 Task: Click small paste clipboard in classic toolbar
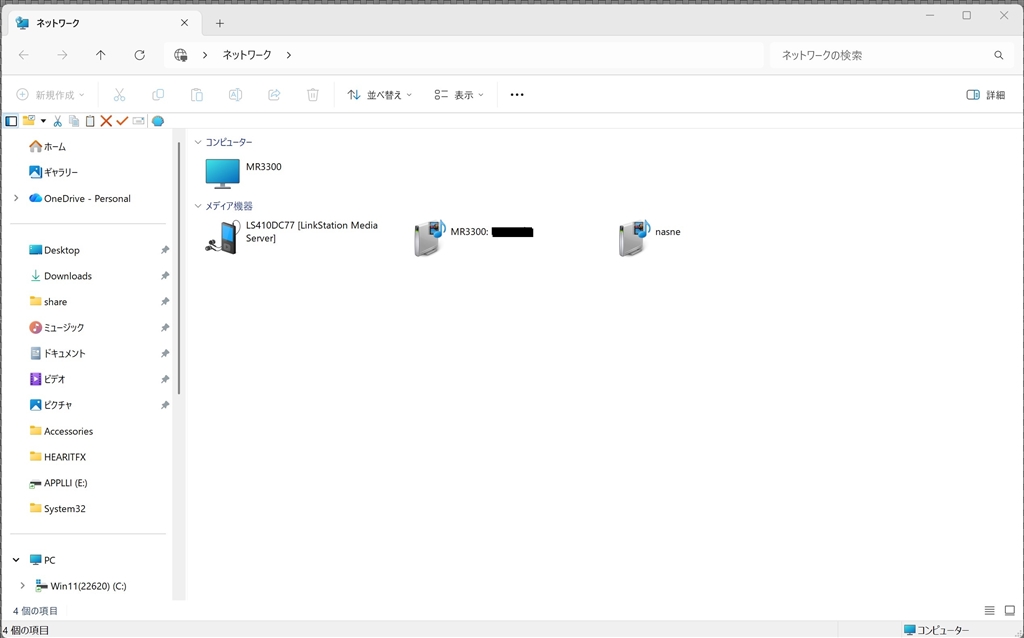(x=90, y=121)
